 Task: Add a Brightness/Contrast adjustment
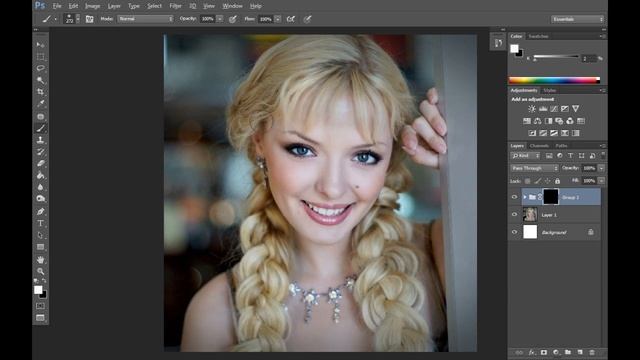532,109
